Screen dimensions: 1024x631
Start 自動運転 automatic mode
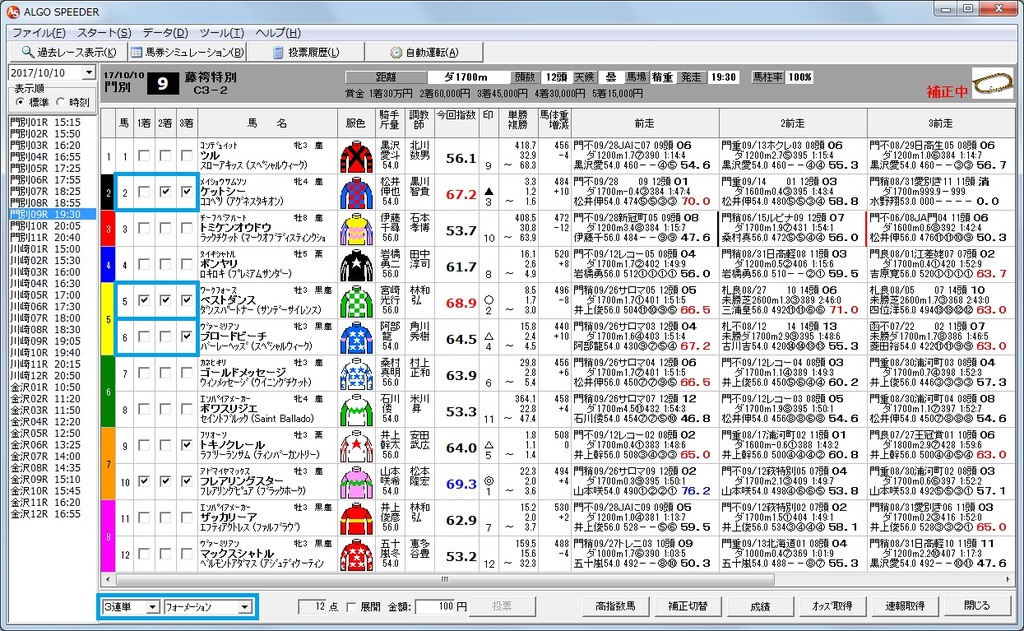click(x=424, y=52)
